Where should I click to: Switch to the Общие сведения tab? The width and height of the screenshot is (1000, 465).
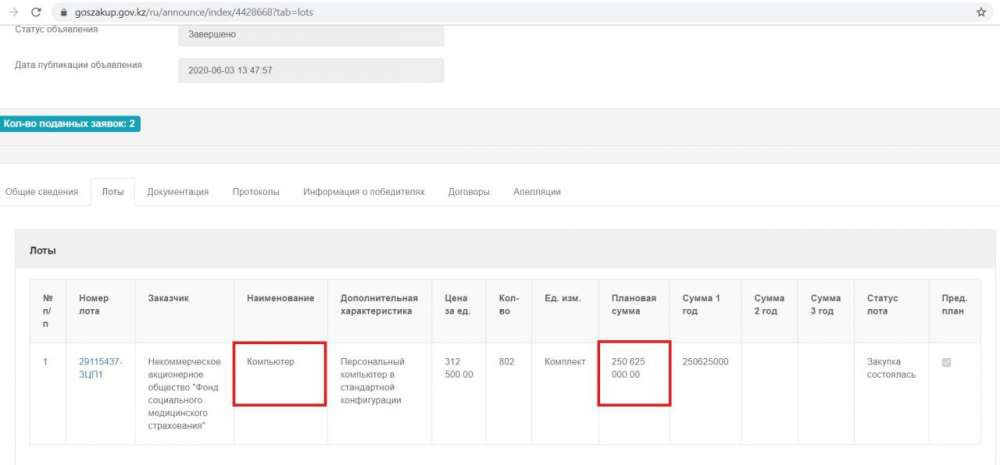(x=42, y=192)
